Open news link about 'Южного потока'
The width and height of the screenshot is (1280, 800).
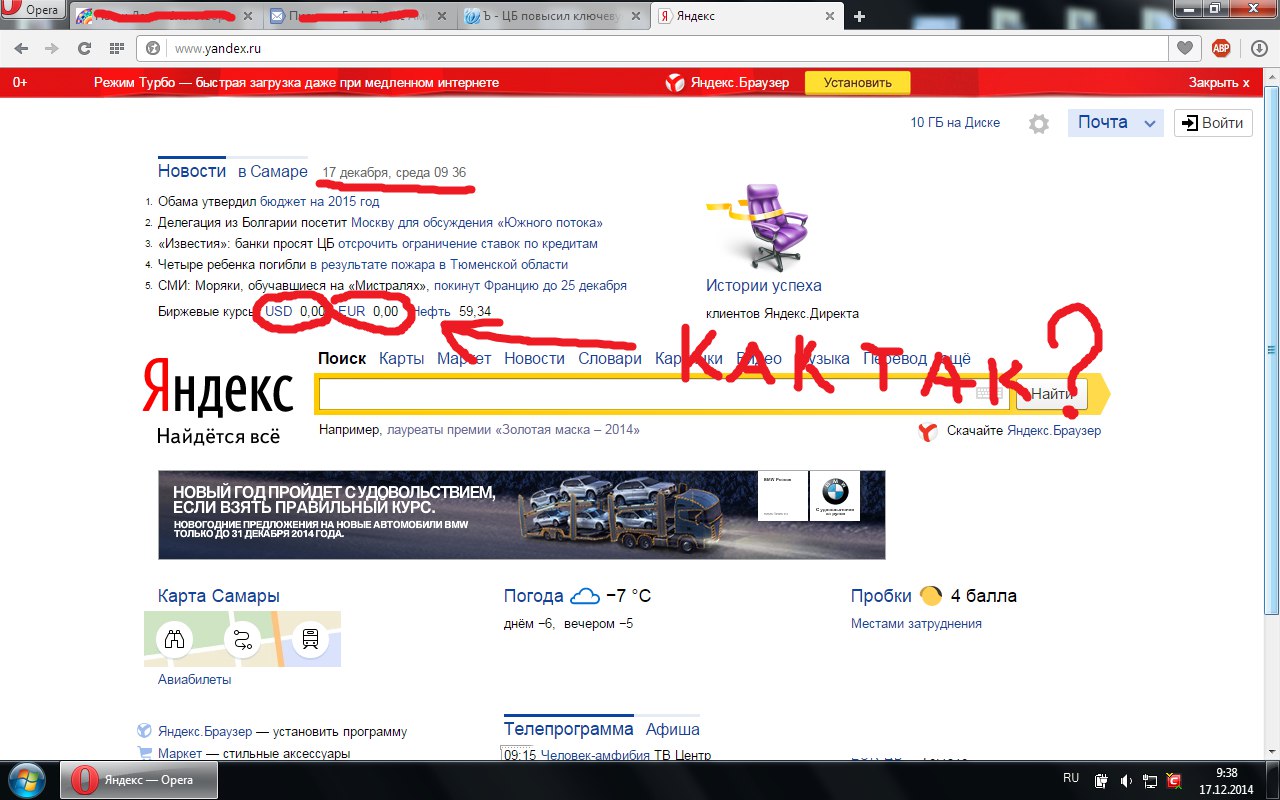pos(477,222)
